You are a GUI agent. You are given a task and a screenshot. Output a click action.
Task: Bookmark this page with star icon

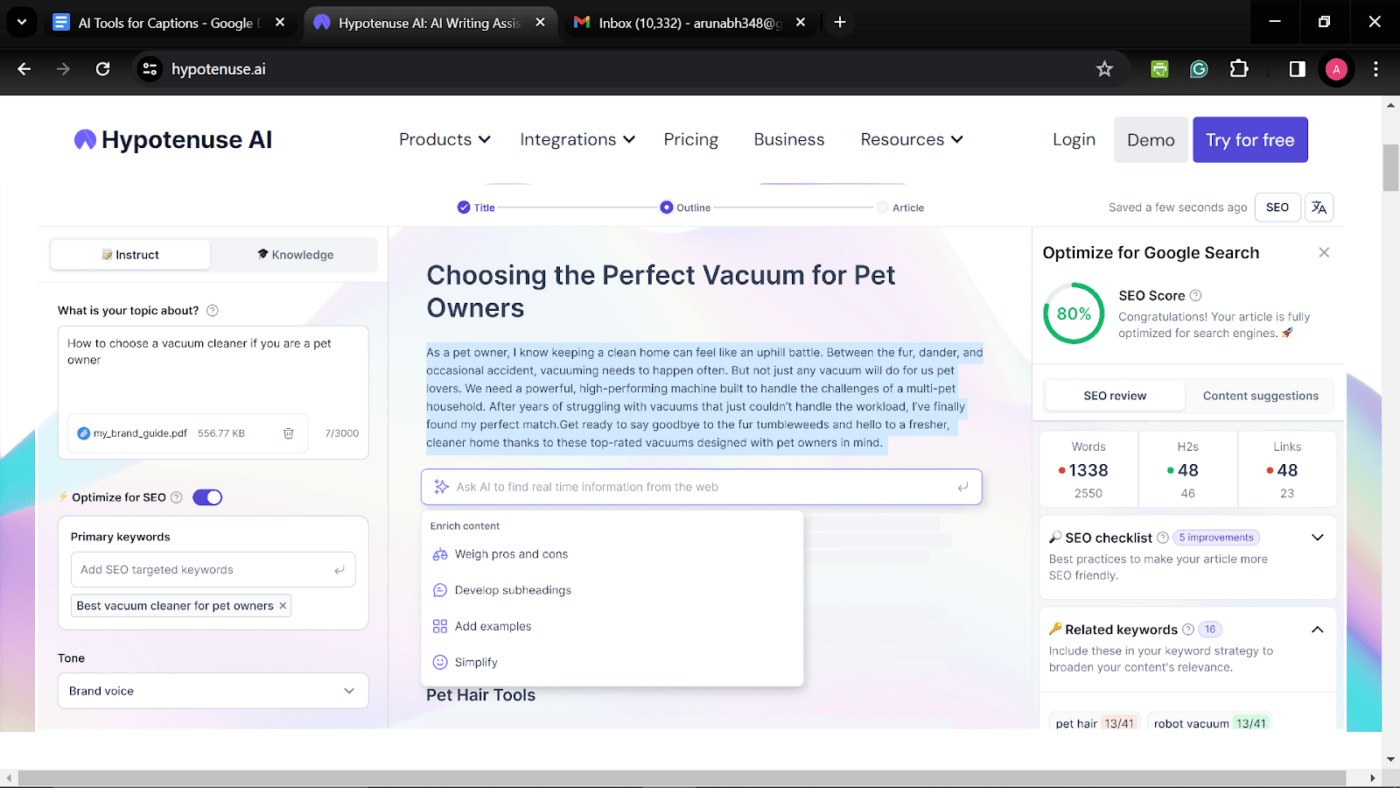(x=1104, y=69)
